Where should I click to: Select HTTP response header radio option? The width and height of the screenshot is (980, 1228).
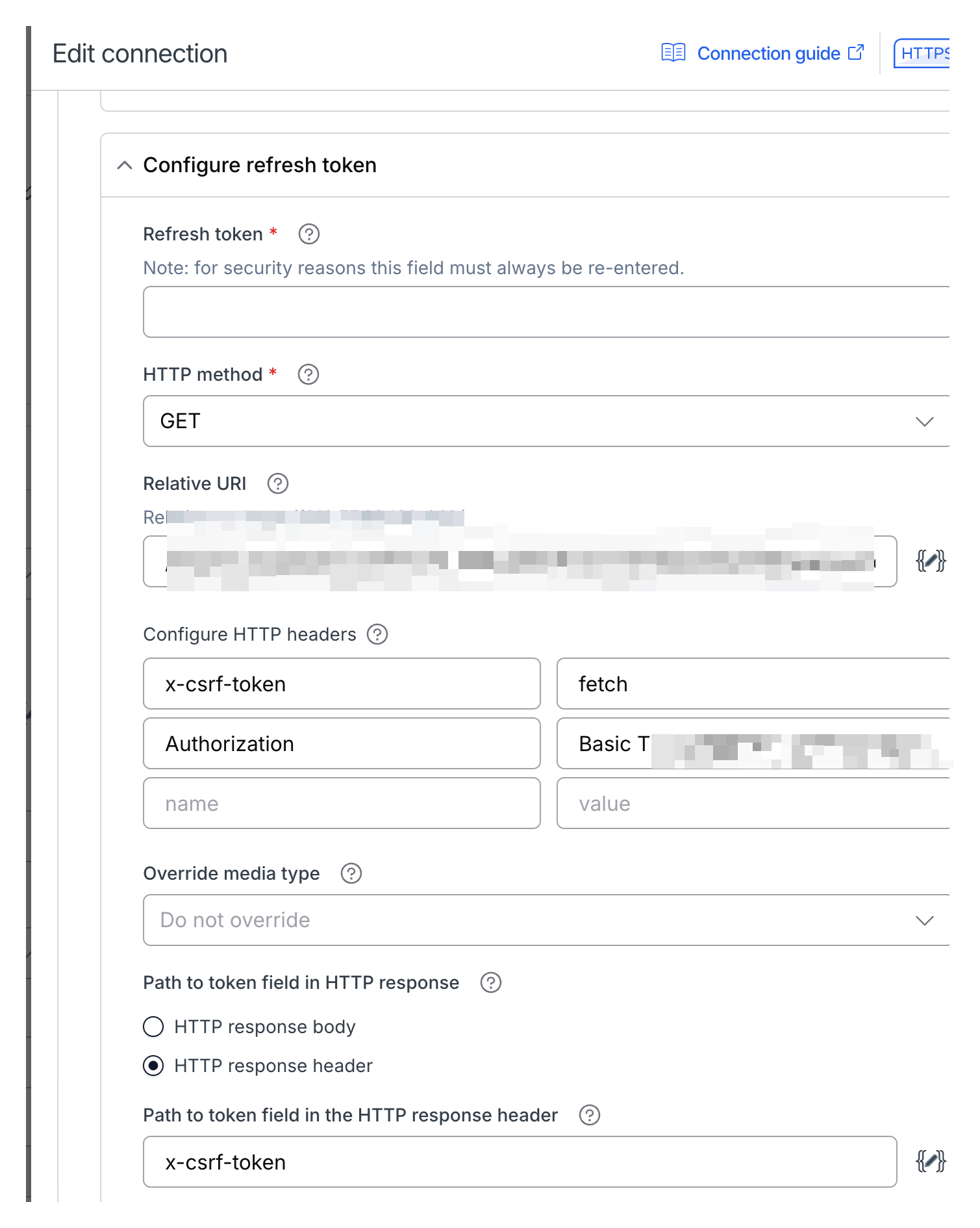point(153,1066)
